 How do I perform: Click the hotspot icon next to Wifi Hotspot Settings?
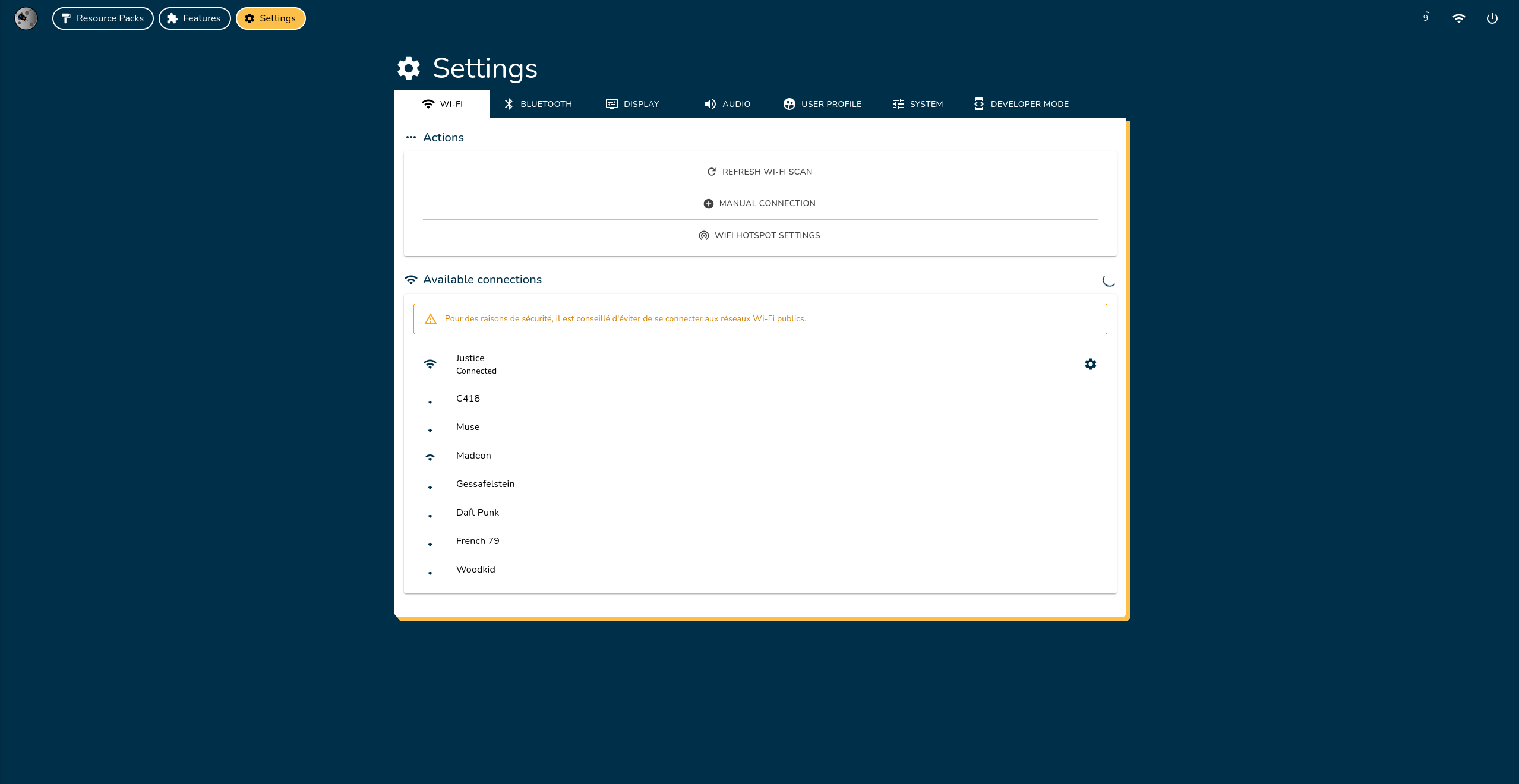click(705, 235)
